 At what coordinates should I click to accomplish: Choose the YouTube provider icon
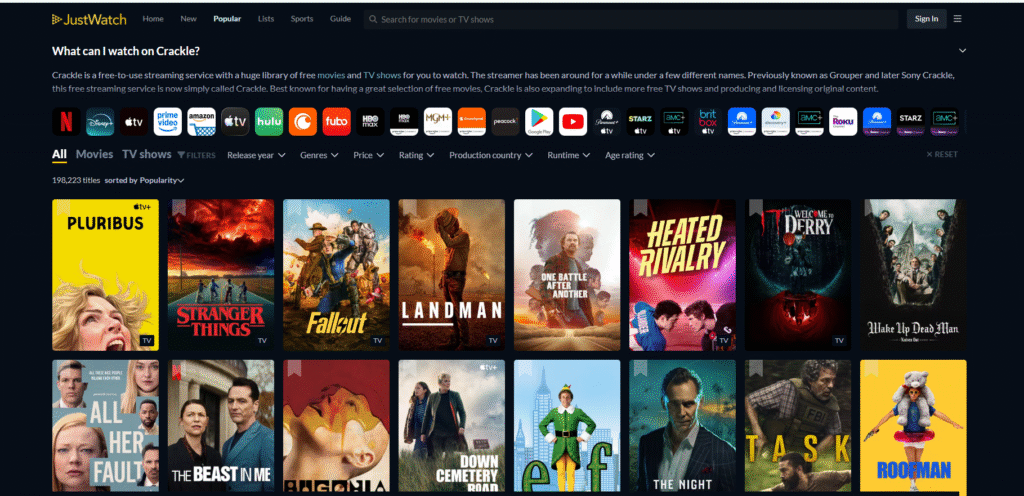(572, 121)
